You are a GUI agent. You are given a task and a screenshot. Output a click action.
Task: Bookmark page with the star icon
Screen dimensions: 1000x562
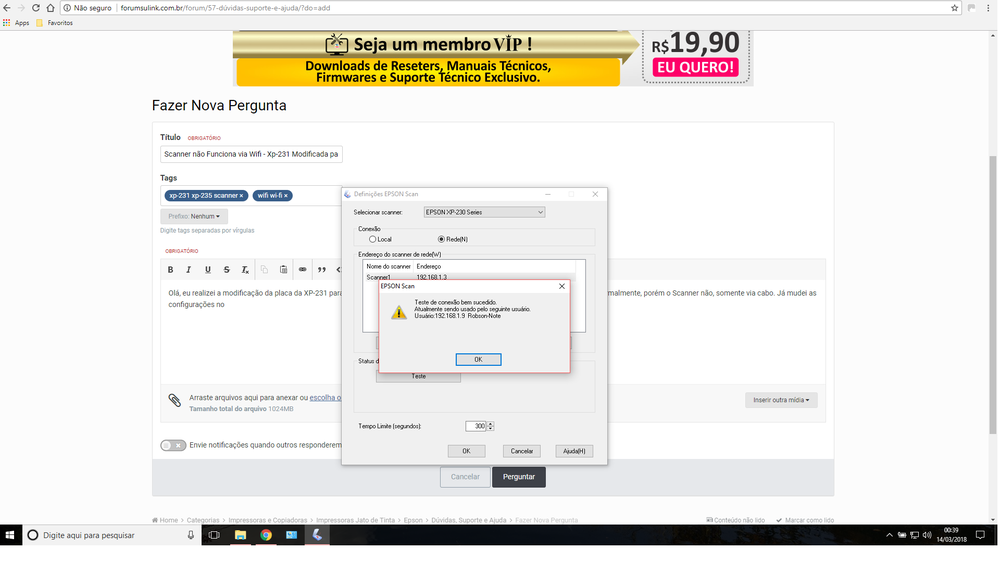coord(954,8)
